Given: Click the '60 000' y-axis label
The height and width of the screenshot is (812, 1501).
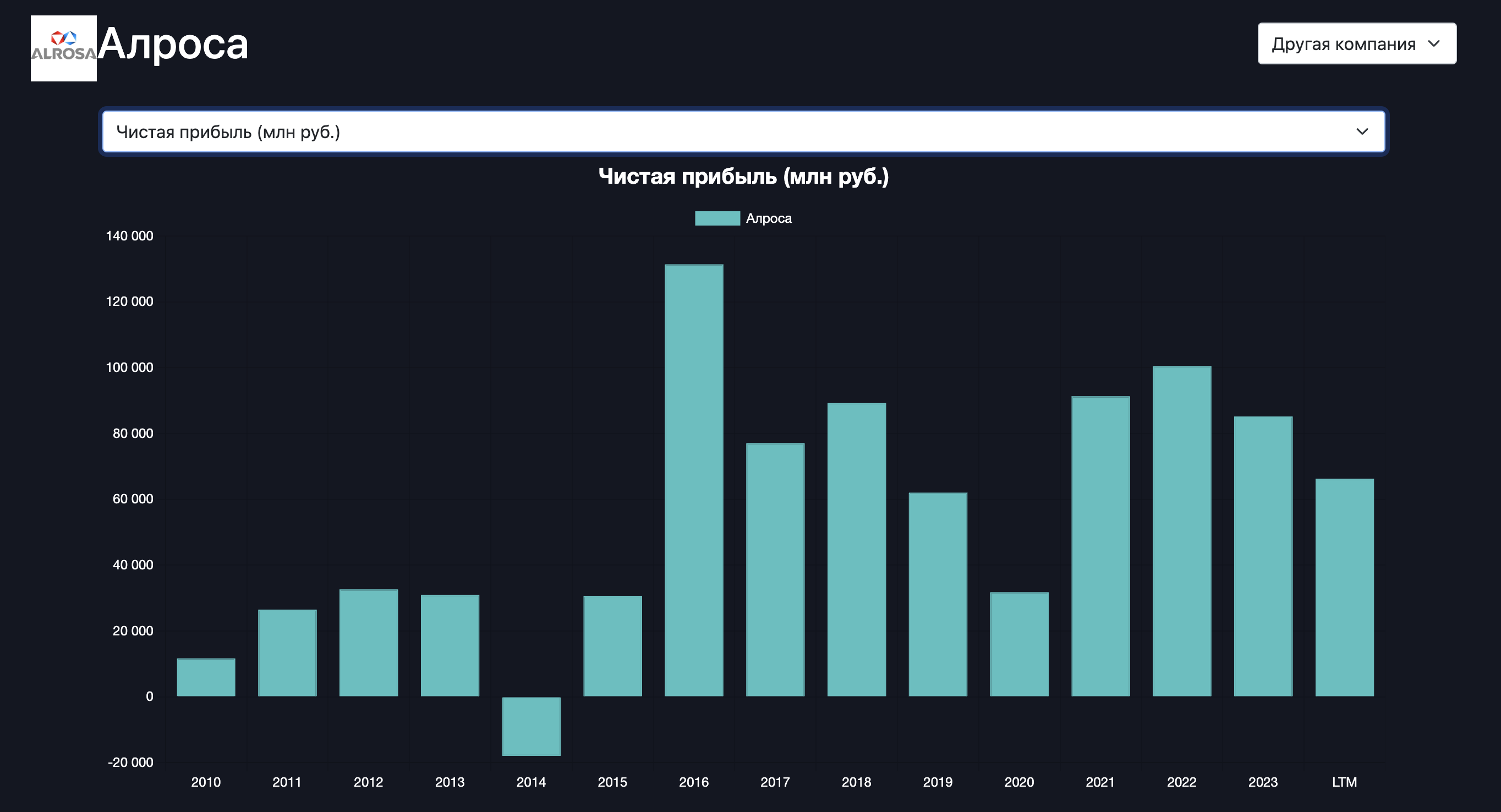Looking at the screenshot, I should (133, 499).
